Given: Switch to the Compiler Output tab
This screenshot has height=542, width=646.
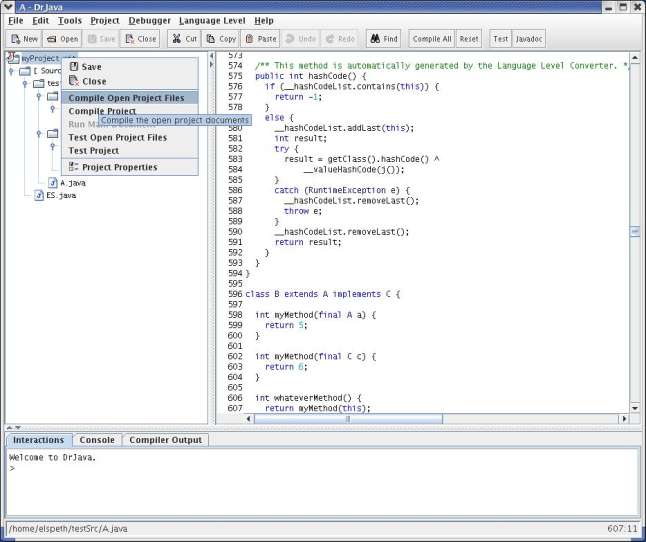Looking at the screenshot, I should click(x=165, y=440).
